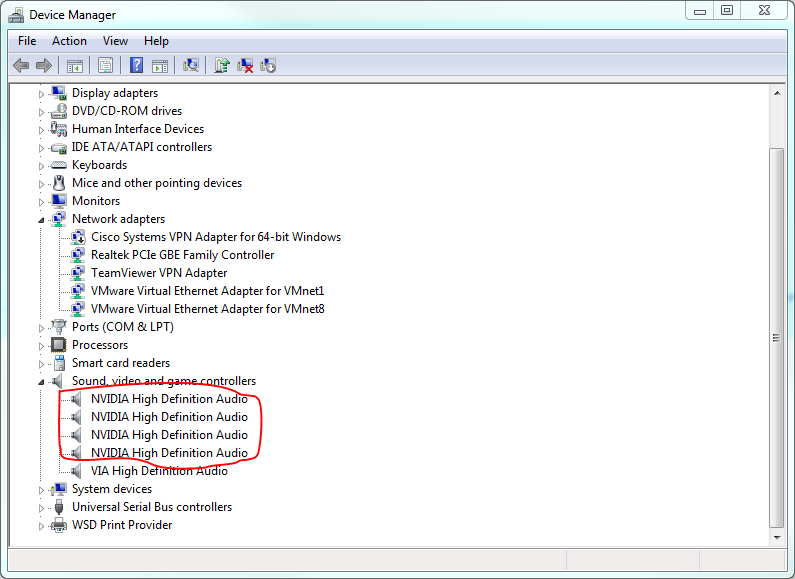Open the View menu

pyautogui.click(x=115, y=41)
